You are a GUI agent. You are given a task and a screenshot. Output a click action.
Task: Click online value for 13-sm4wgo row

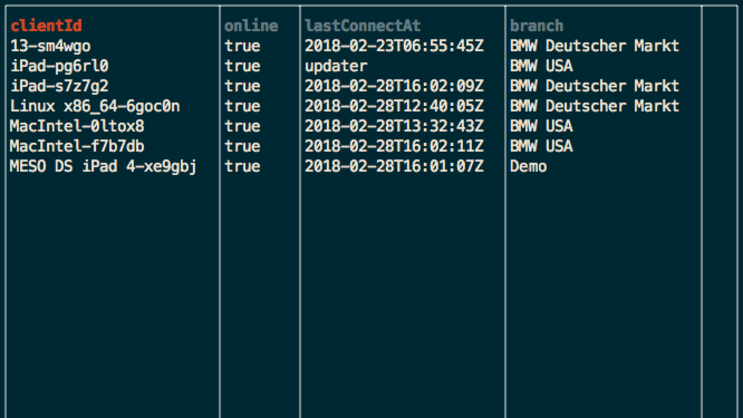[243, 46]
